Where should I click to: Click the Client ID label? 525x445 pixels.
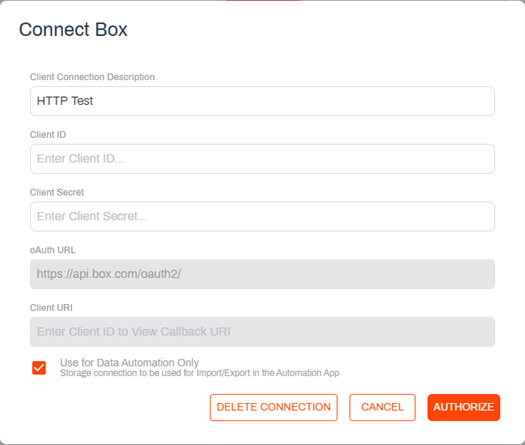[x=48, y=135]
